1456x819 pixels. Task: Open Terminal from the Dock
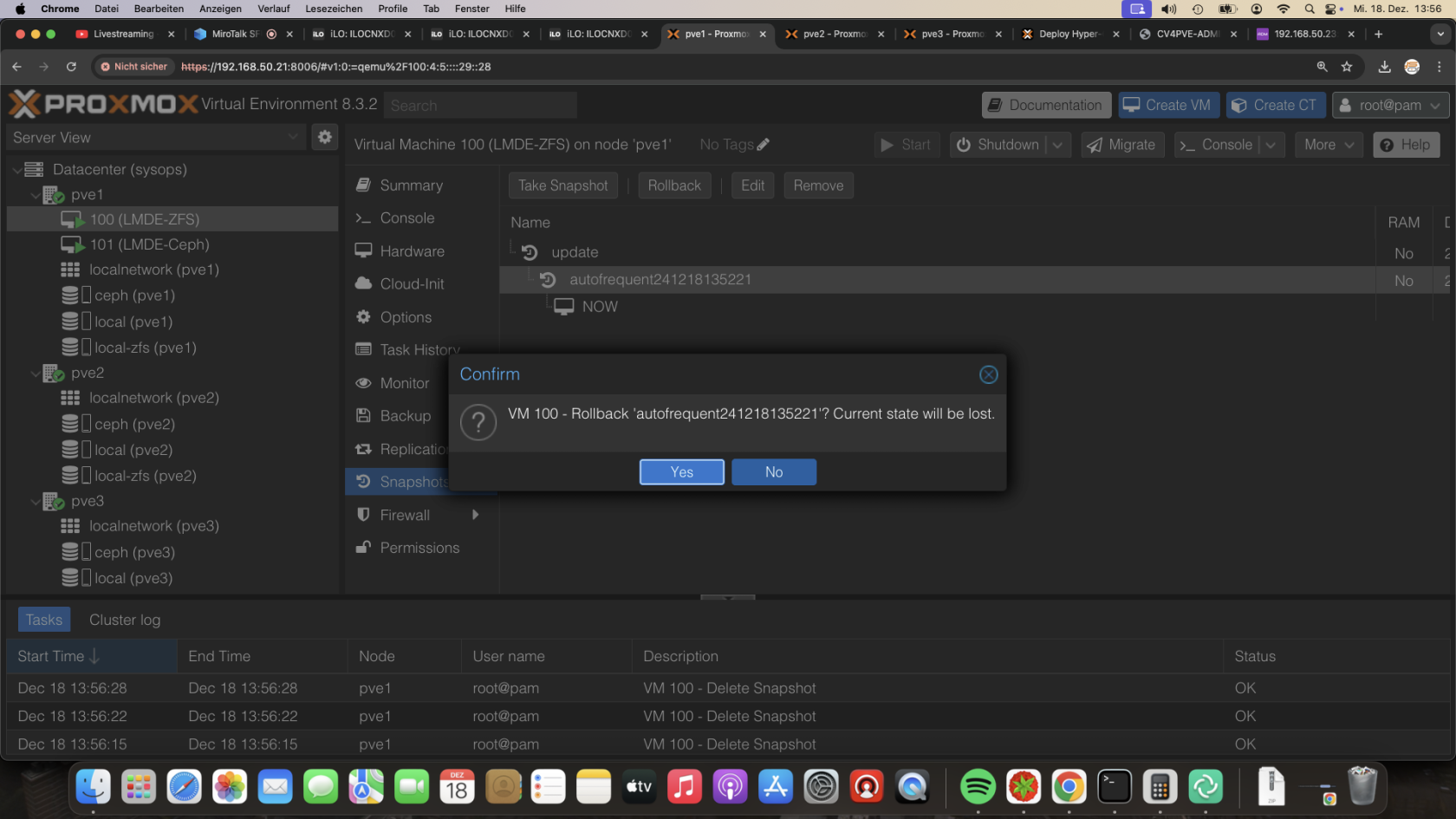(1114, 787)
